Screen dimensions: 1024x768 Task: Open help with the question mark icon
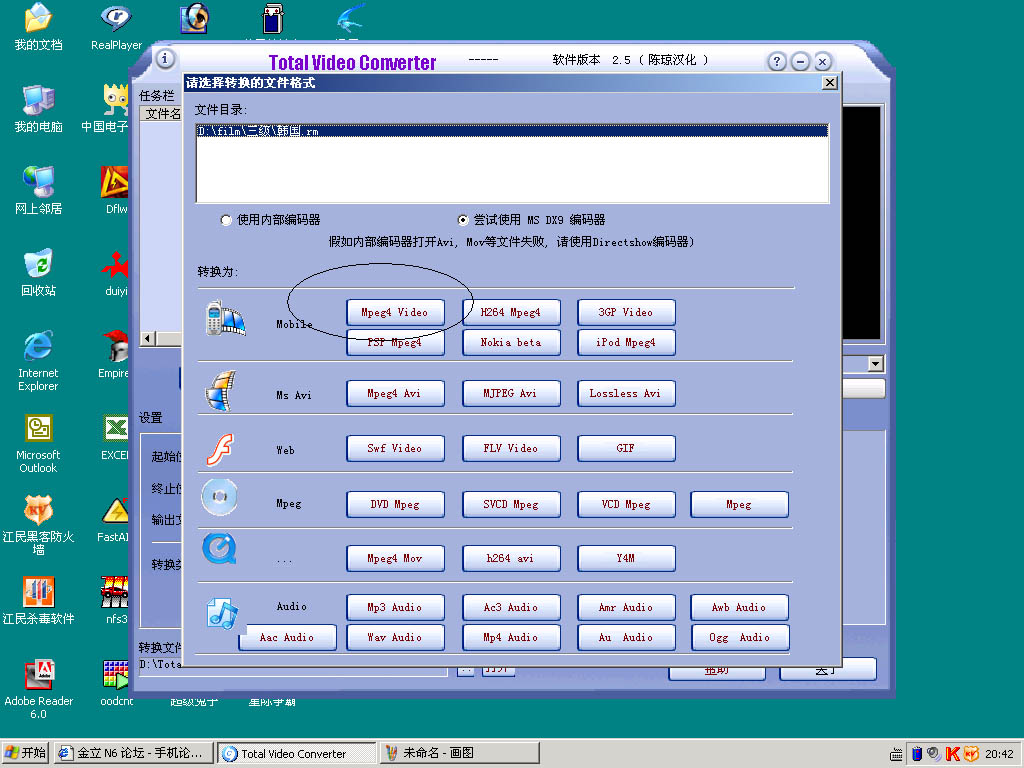coord(776,61)
